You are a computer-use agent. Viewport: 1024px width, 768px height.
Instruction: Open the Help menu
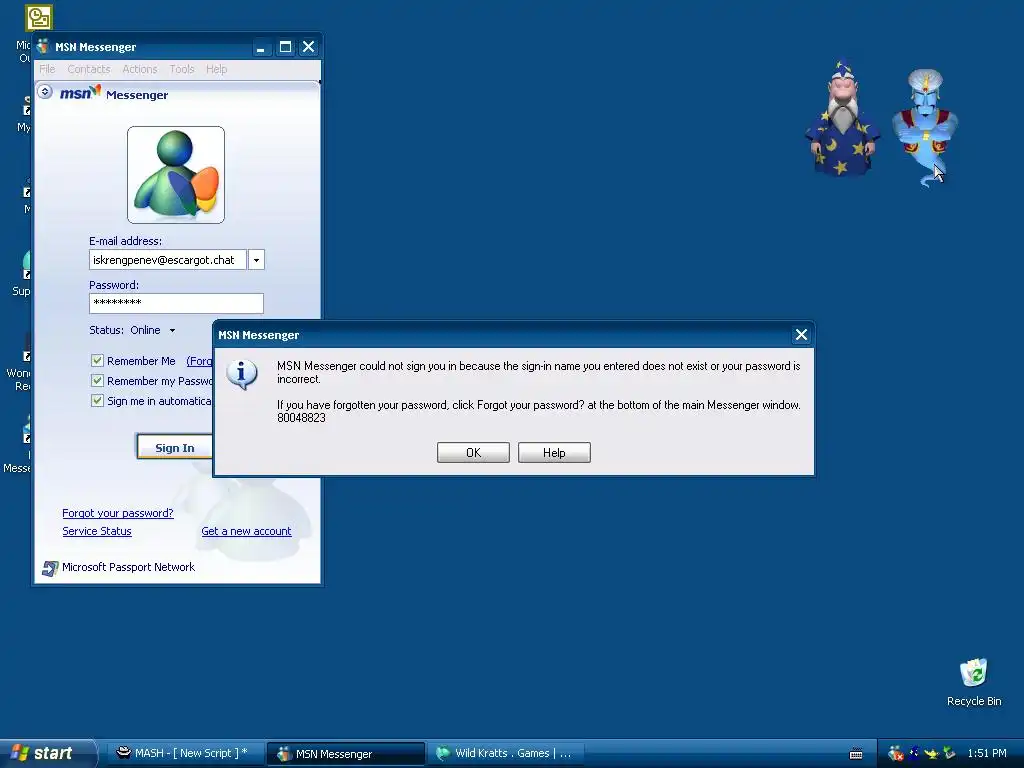pyautogui.click(x=216, y=69)
